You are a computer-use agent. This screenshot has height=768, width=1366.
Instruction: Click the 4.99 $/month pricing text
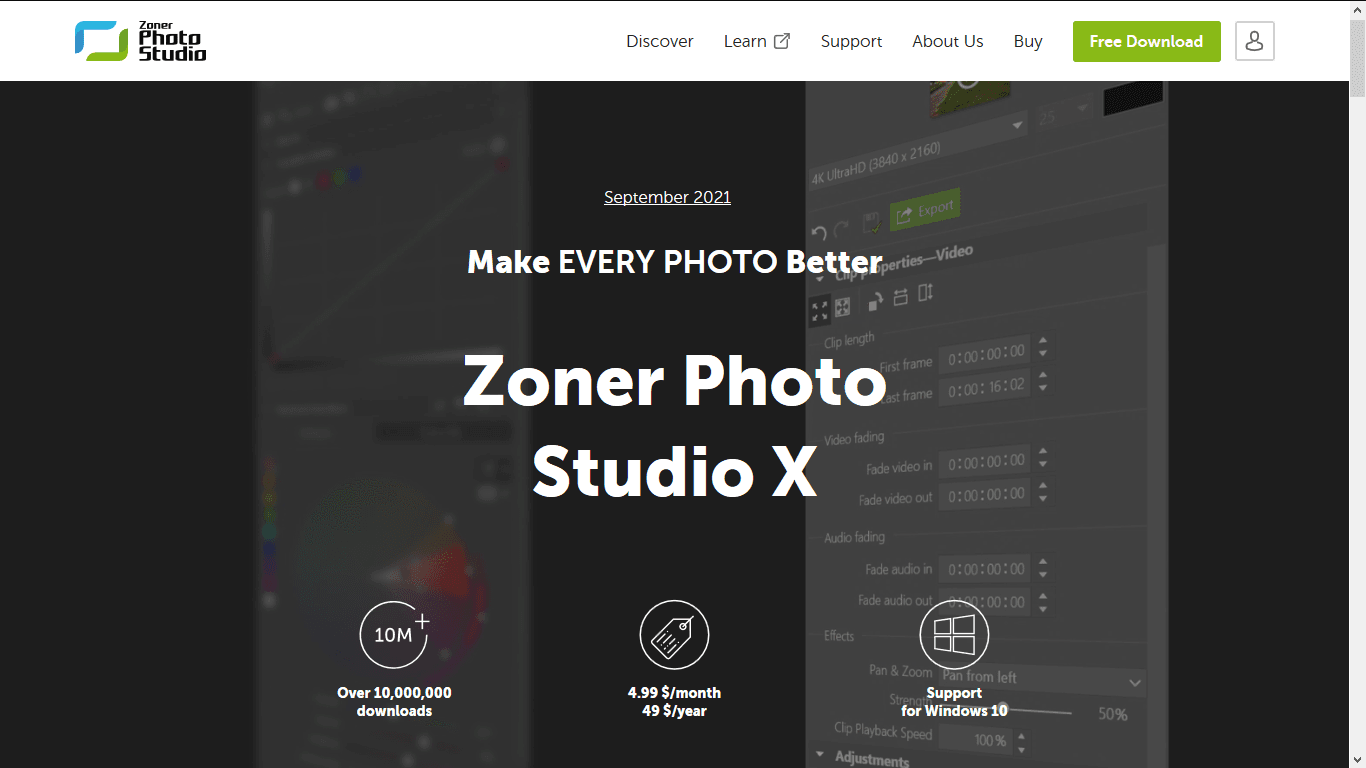pos(674,692)
